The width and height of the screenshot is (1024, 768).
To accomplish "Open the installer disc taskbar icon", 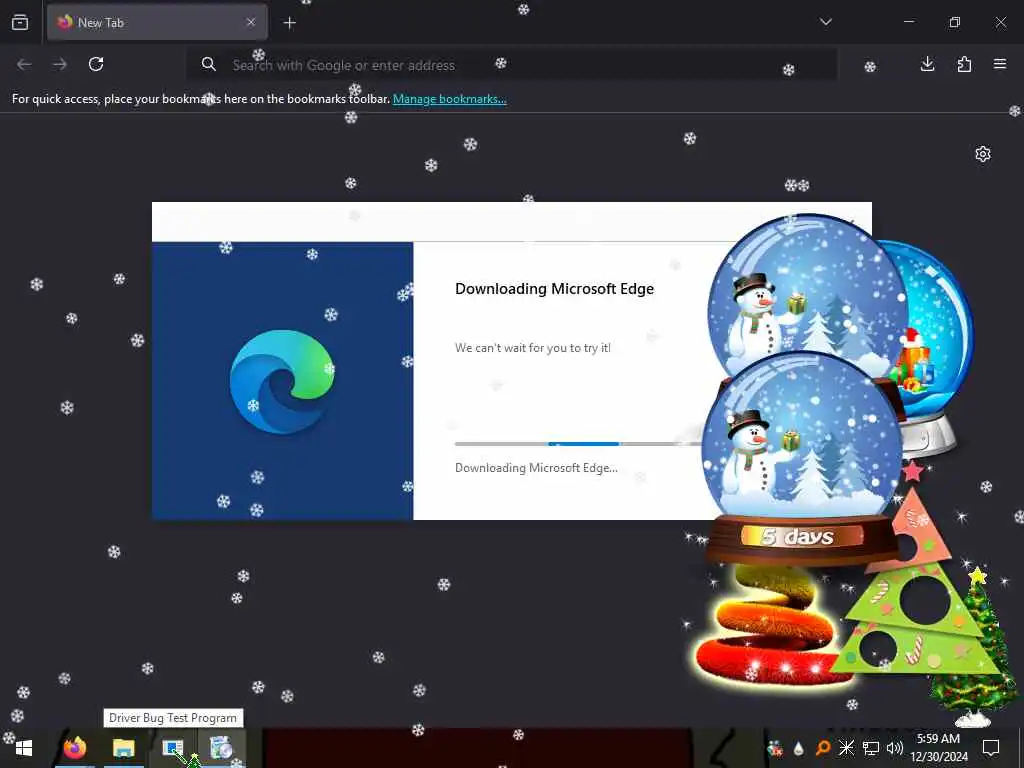I will [221, 748].
